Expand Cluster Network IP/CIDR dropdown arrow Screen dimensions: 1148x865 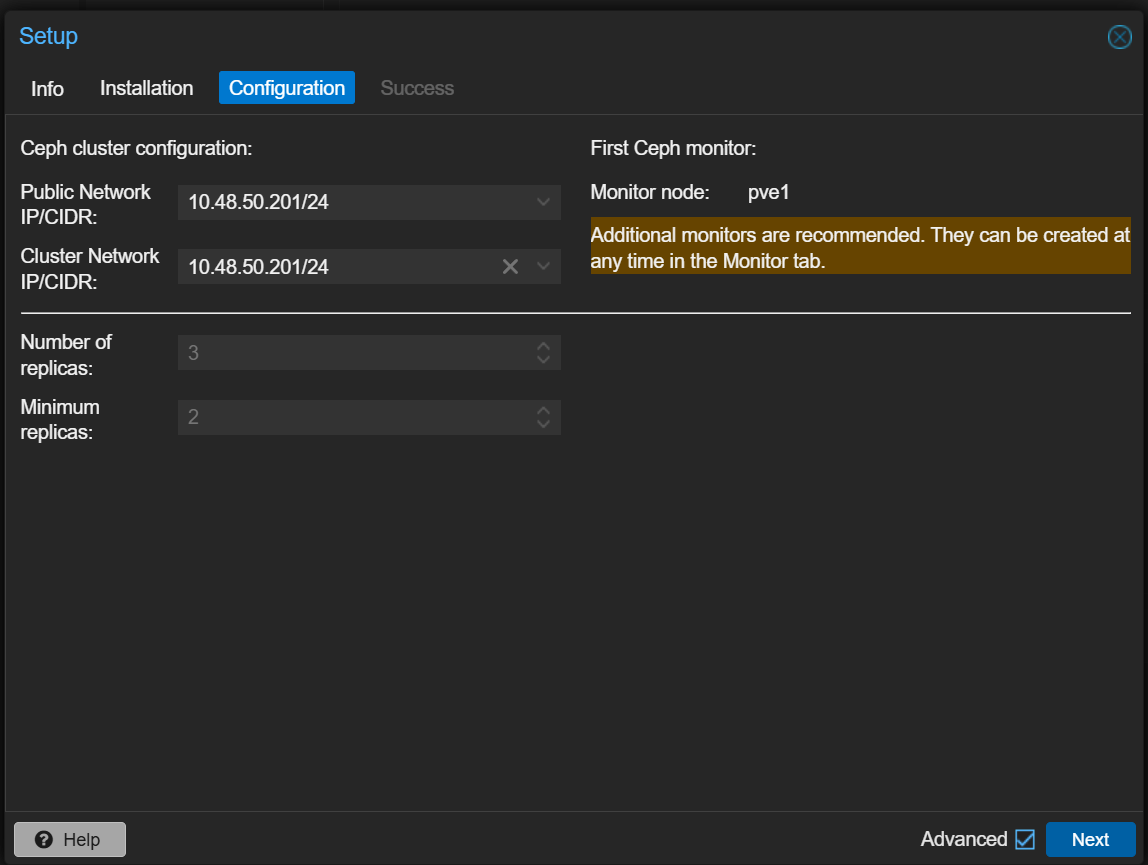tap(543, 267)
